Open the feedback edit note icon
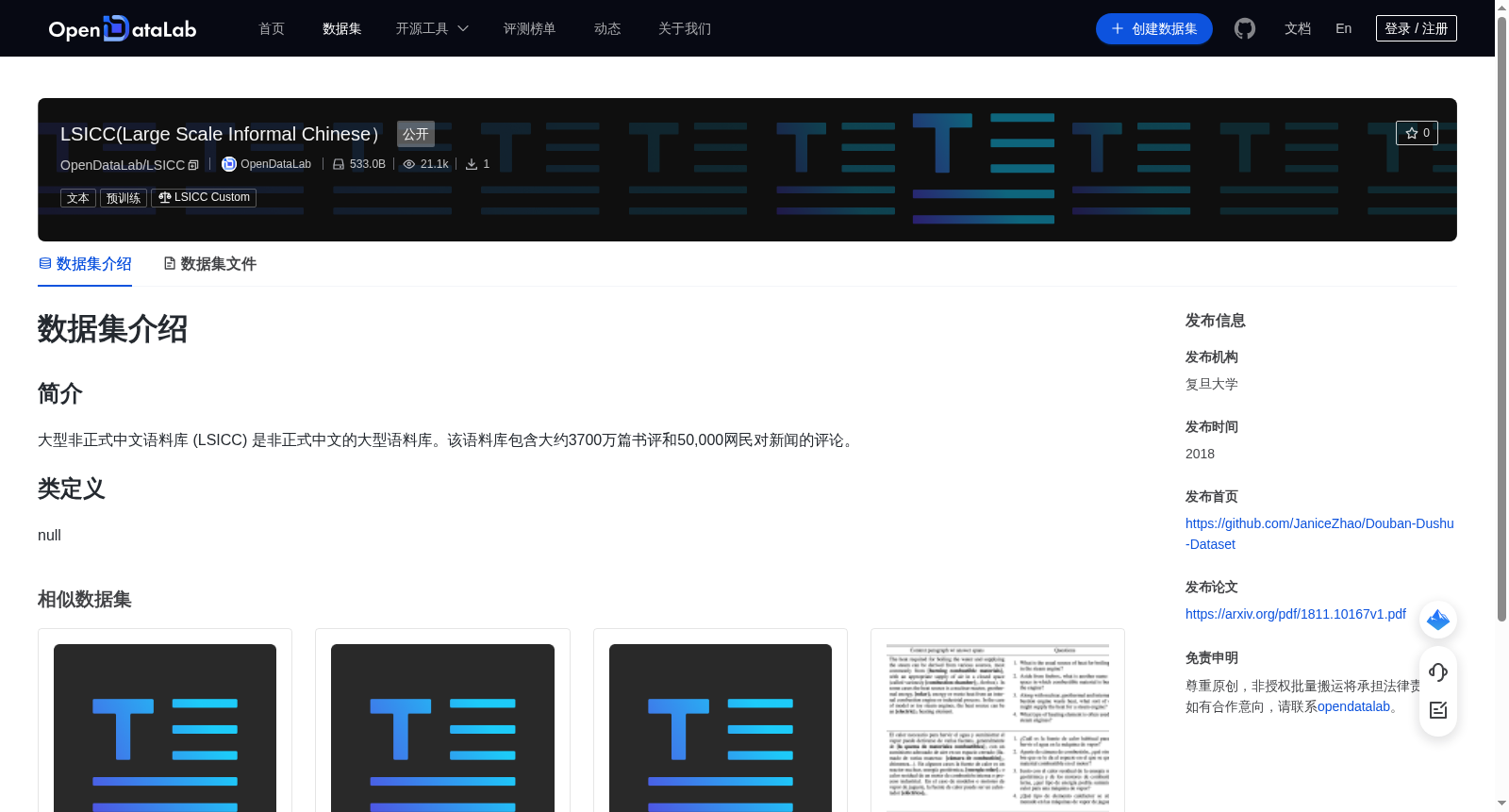 pos(1438,710)
